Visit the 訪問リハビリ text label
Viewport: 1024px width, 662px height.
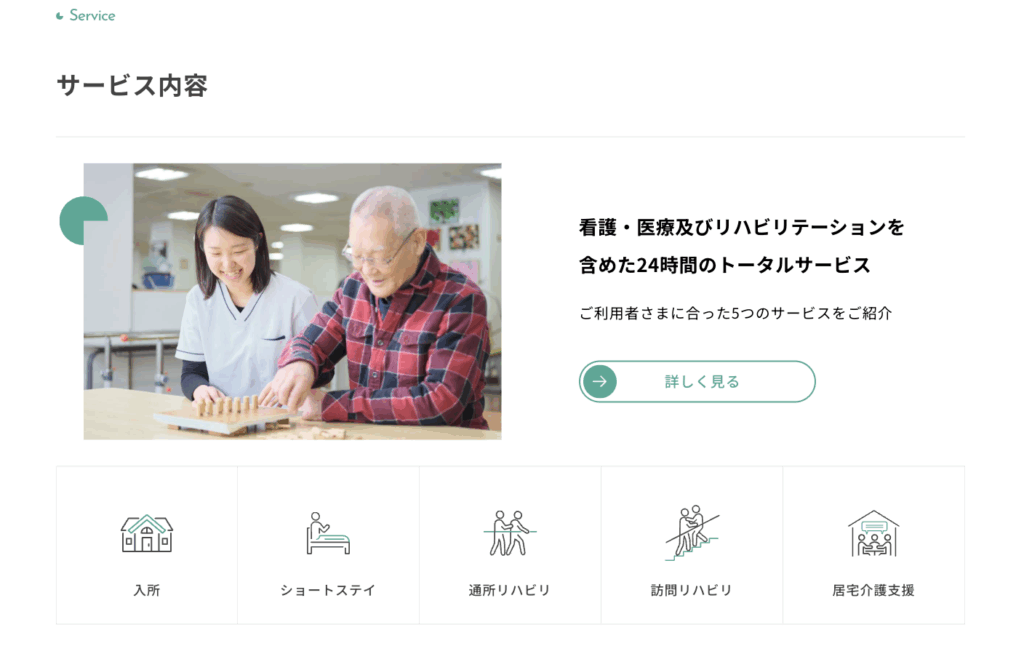click(x=692, y=590)
